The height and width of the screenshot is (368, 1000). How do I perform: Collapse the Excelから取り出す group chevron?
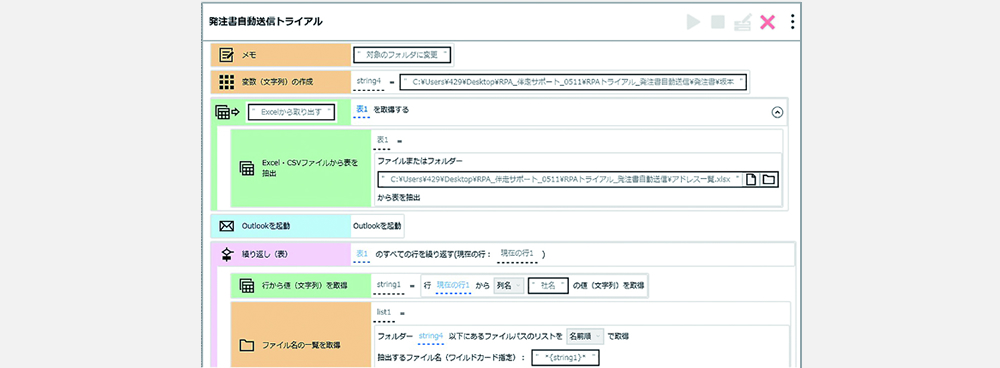coord(777,112)
